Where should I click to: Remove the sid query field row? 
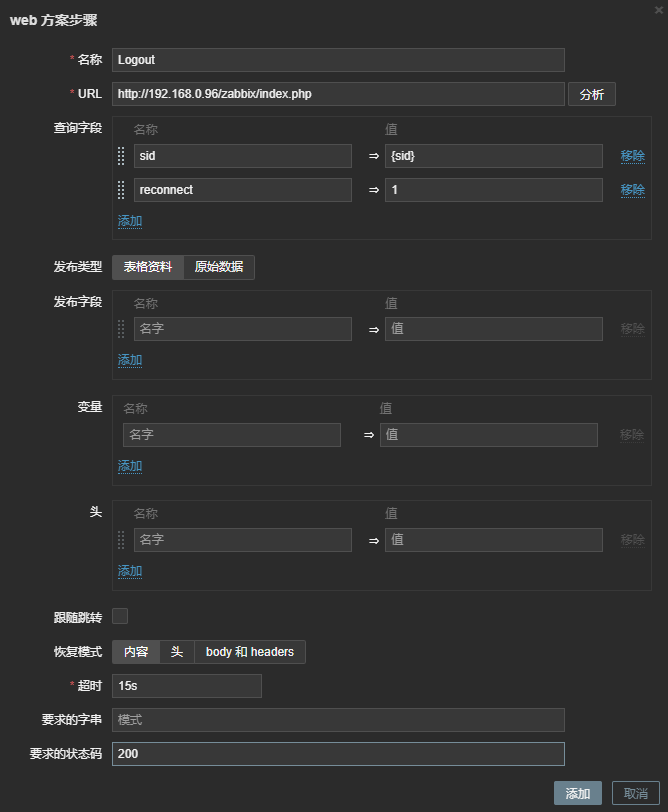[632, 156]
